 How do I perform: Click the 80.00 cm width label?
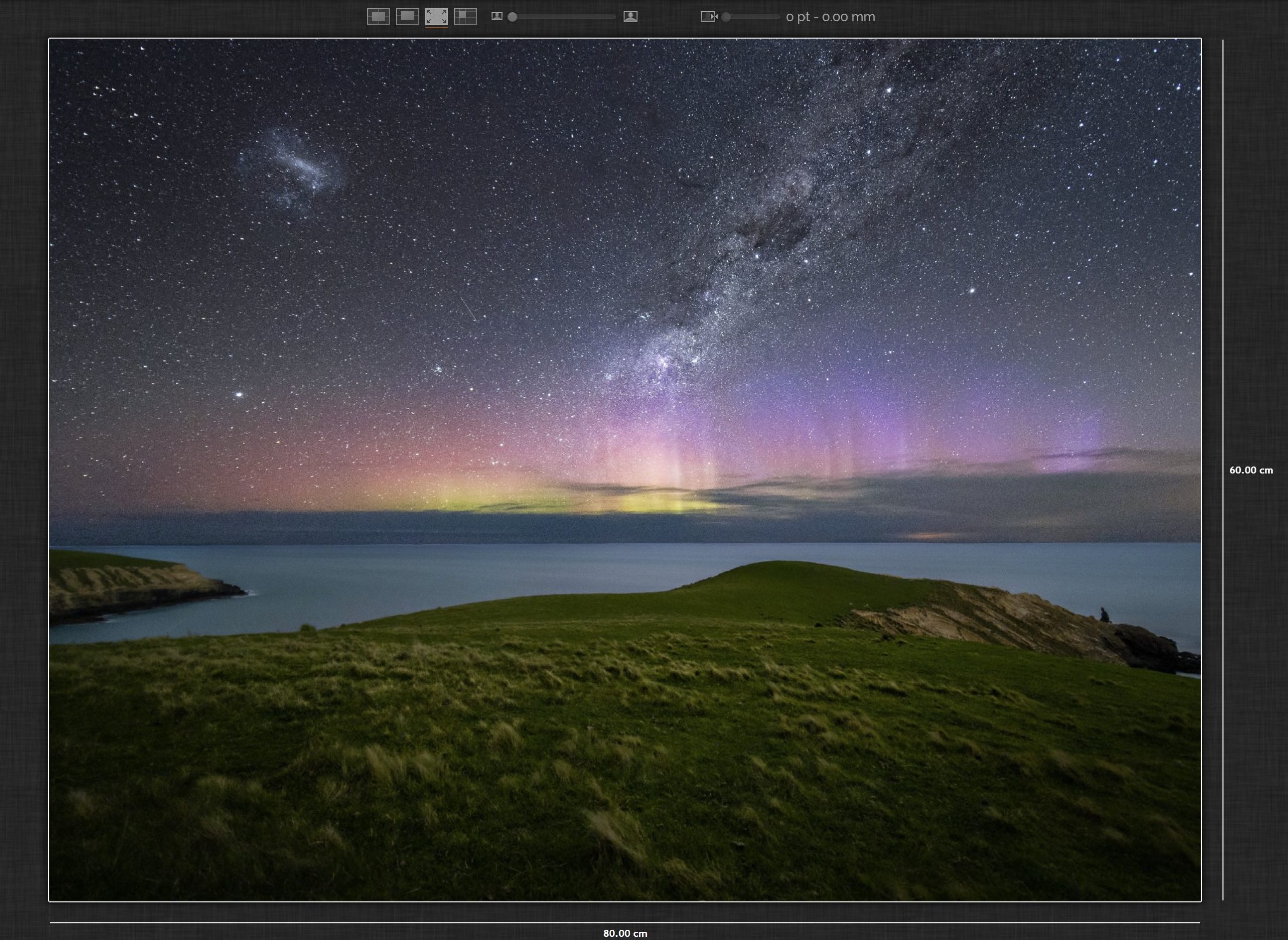625,933
